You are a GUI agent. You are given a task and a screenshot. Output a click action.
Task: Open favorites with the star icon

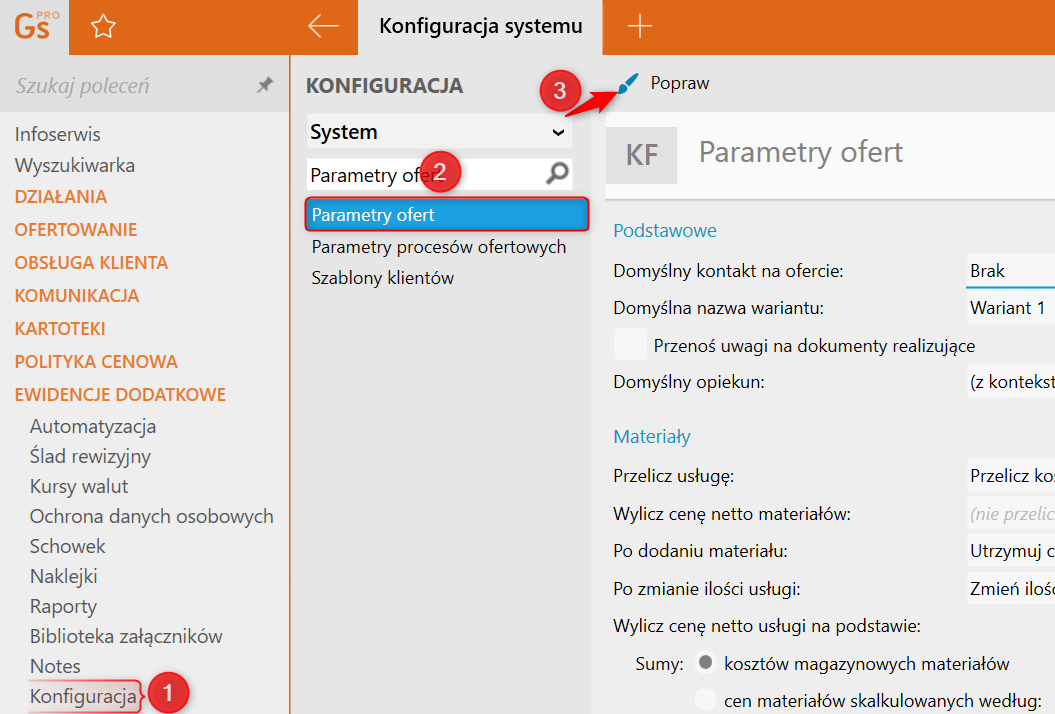click(103, 27)
